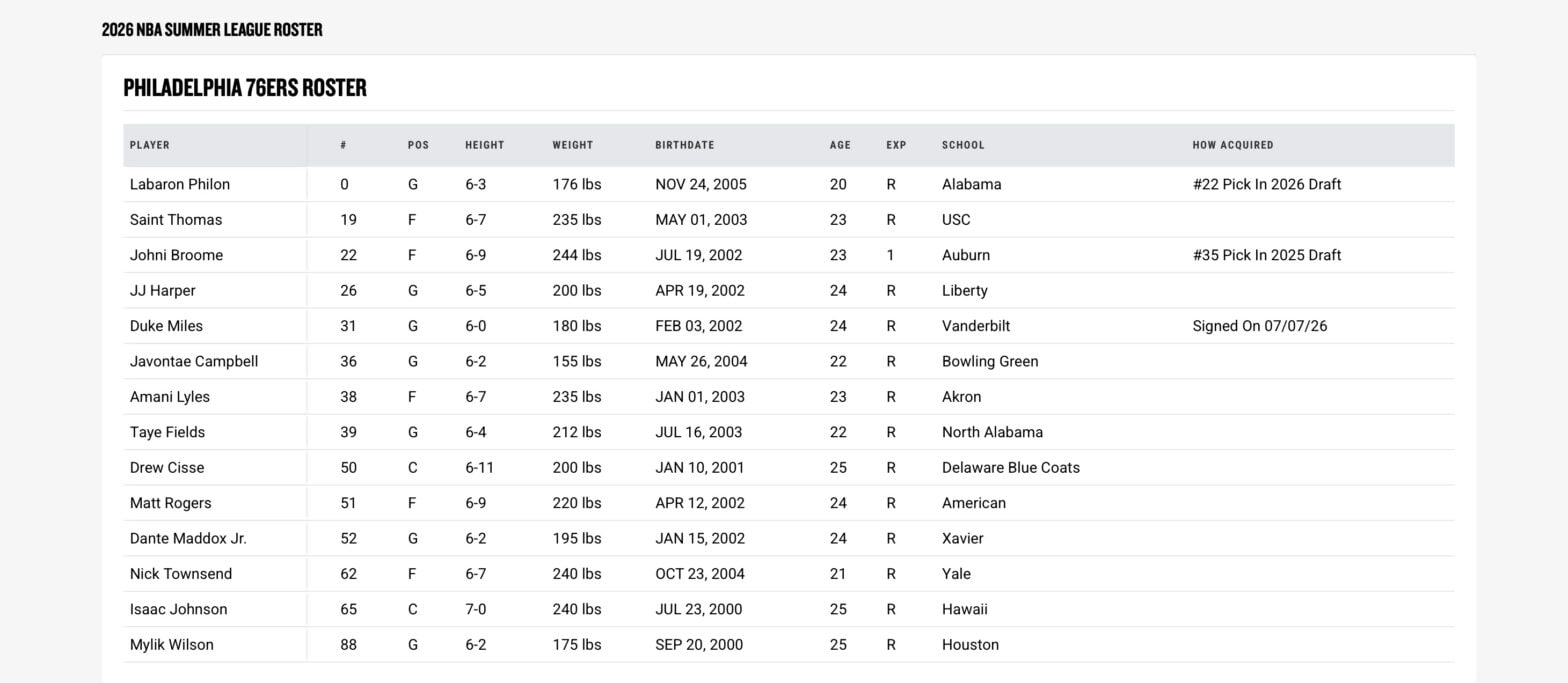Viewport: 1568px width, 683px height.
Task: Click birthdate OCT 23, 2004
Action: click(x=700, y=574)
